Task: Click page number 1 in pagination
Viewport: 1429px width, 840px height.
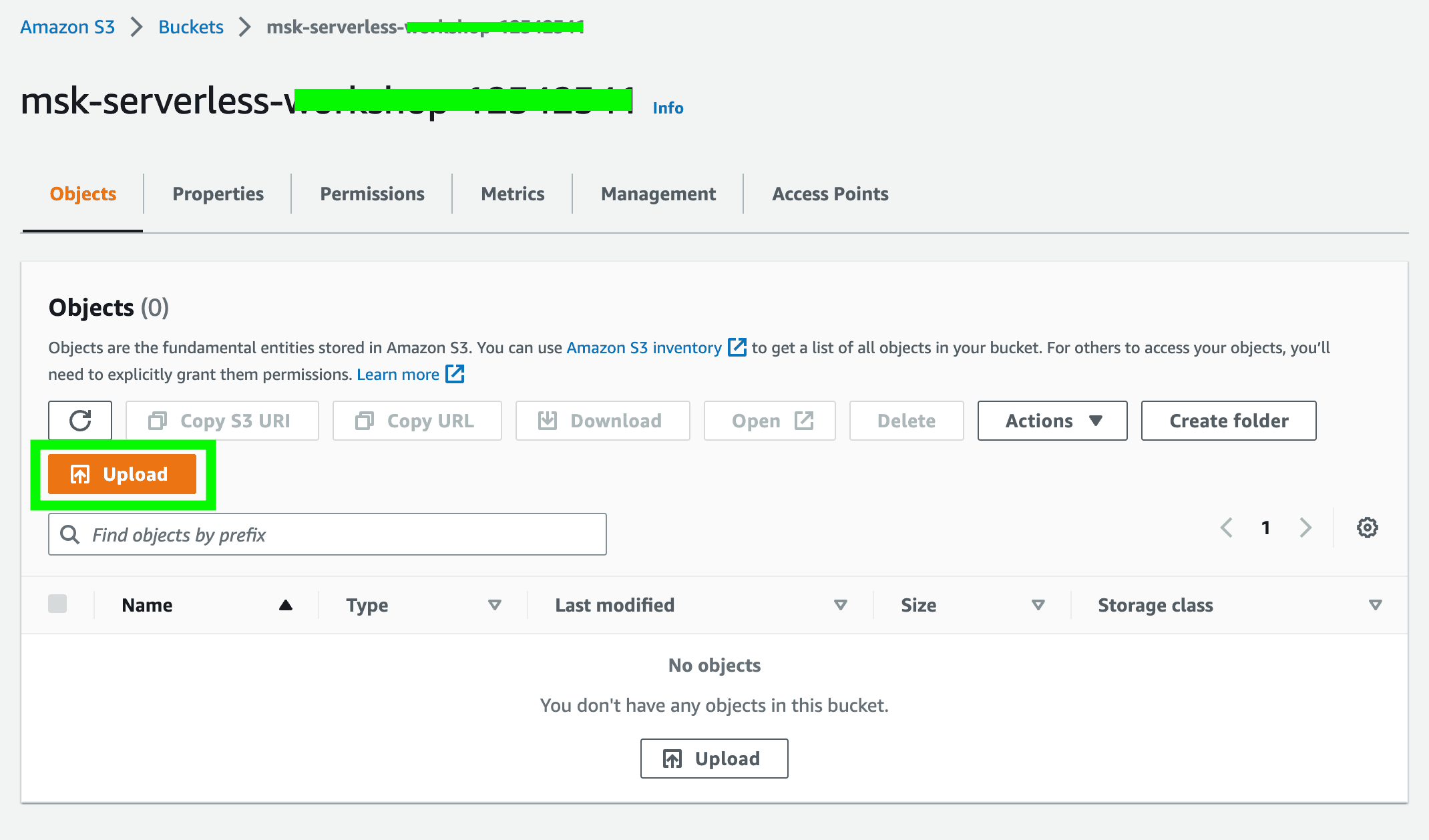Action: click(x=1265, y=528)
